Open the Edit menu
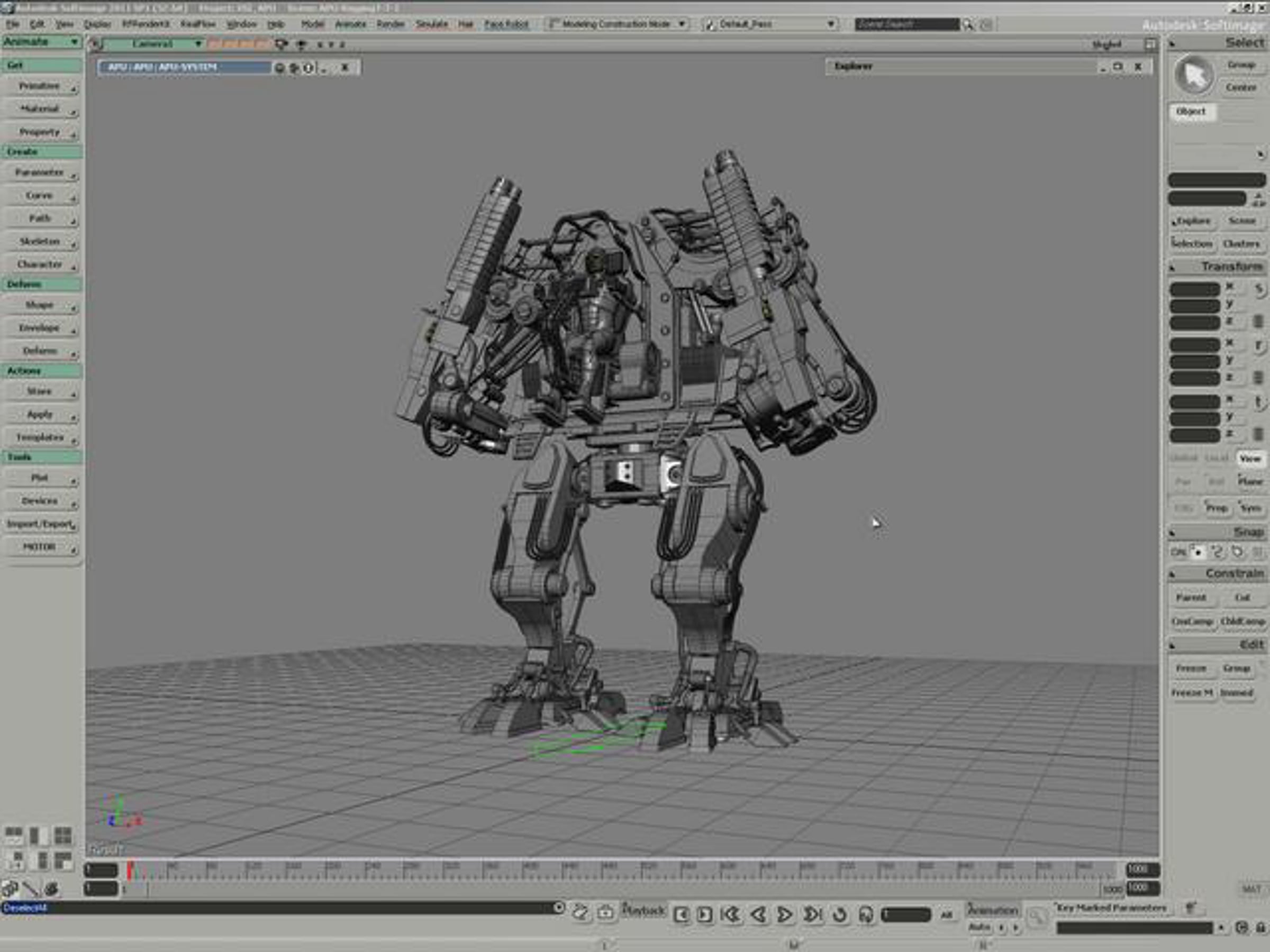 [38, 24]
